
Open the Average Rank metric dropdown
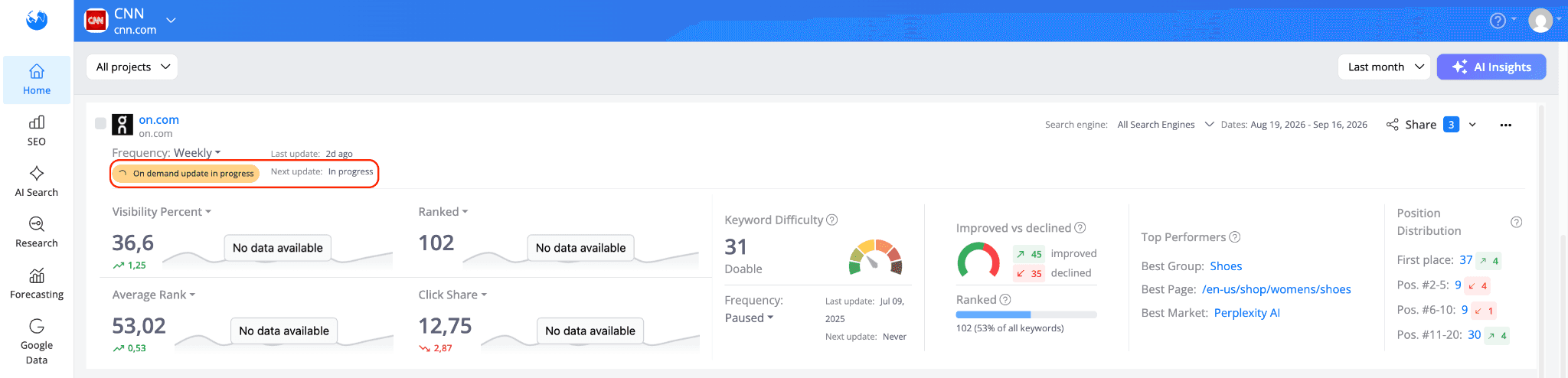(154, 295)
